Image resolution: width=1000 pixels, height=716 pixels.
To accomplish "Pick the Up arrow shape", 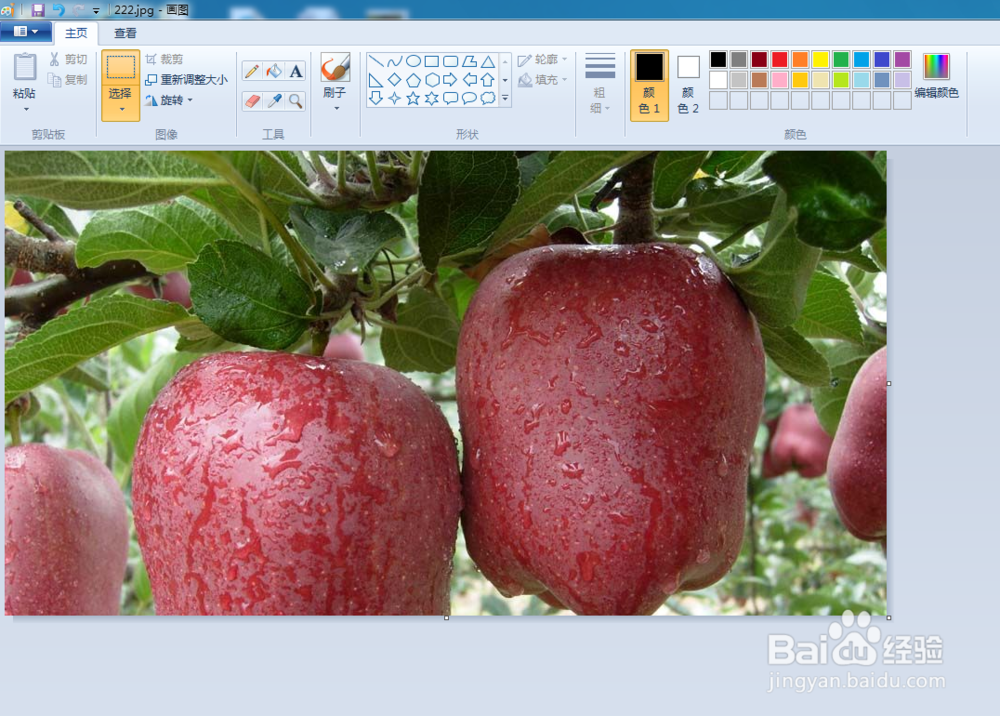I will point(488,80).
